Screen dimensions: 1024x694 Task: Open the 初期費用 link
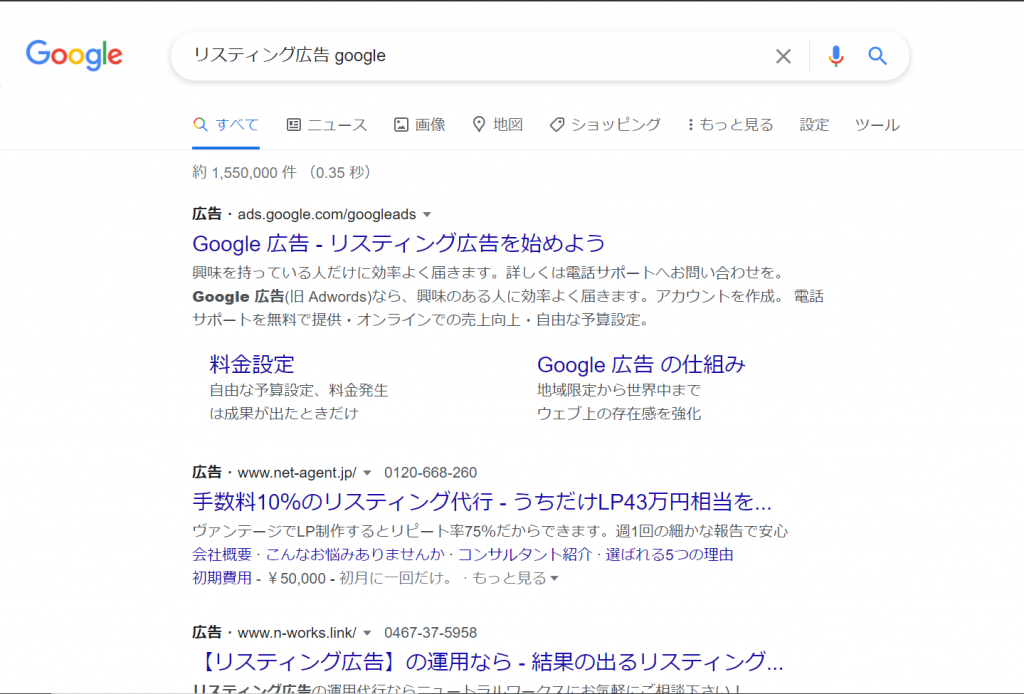[221, 578]
